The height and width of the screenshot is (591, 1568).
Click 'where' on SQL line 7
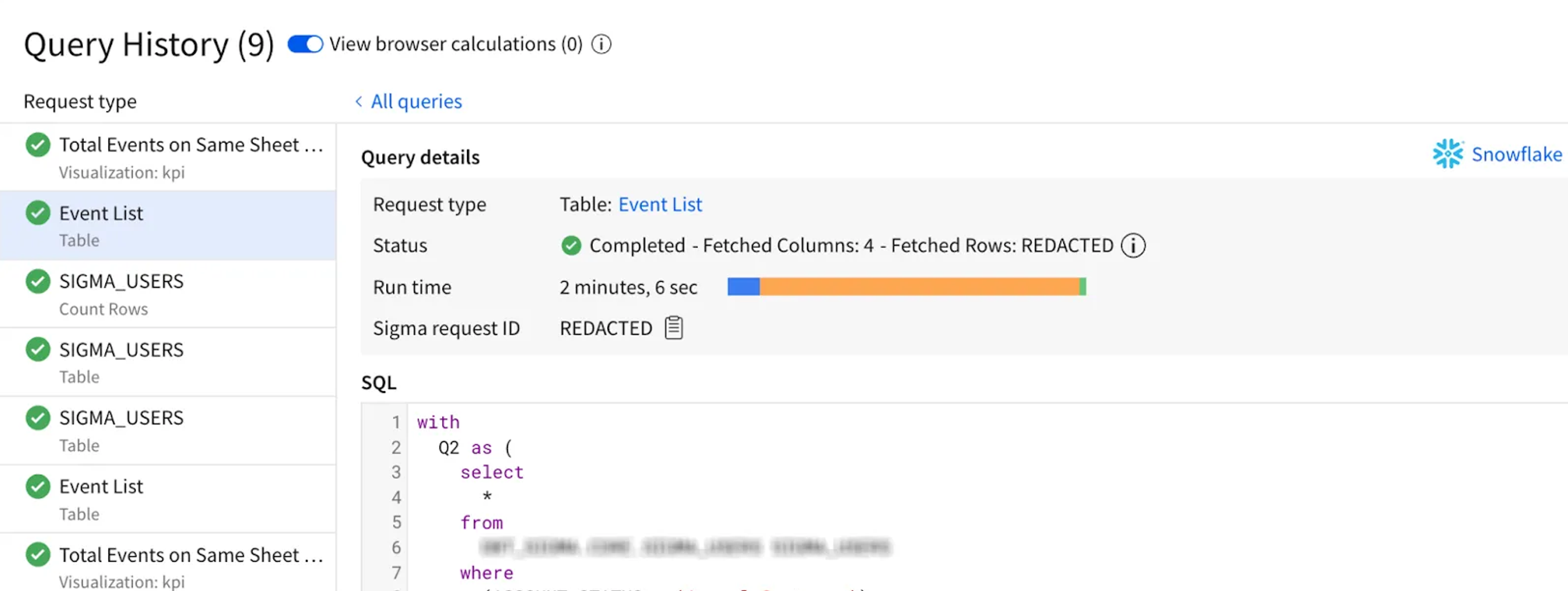coord(486,573)
